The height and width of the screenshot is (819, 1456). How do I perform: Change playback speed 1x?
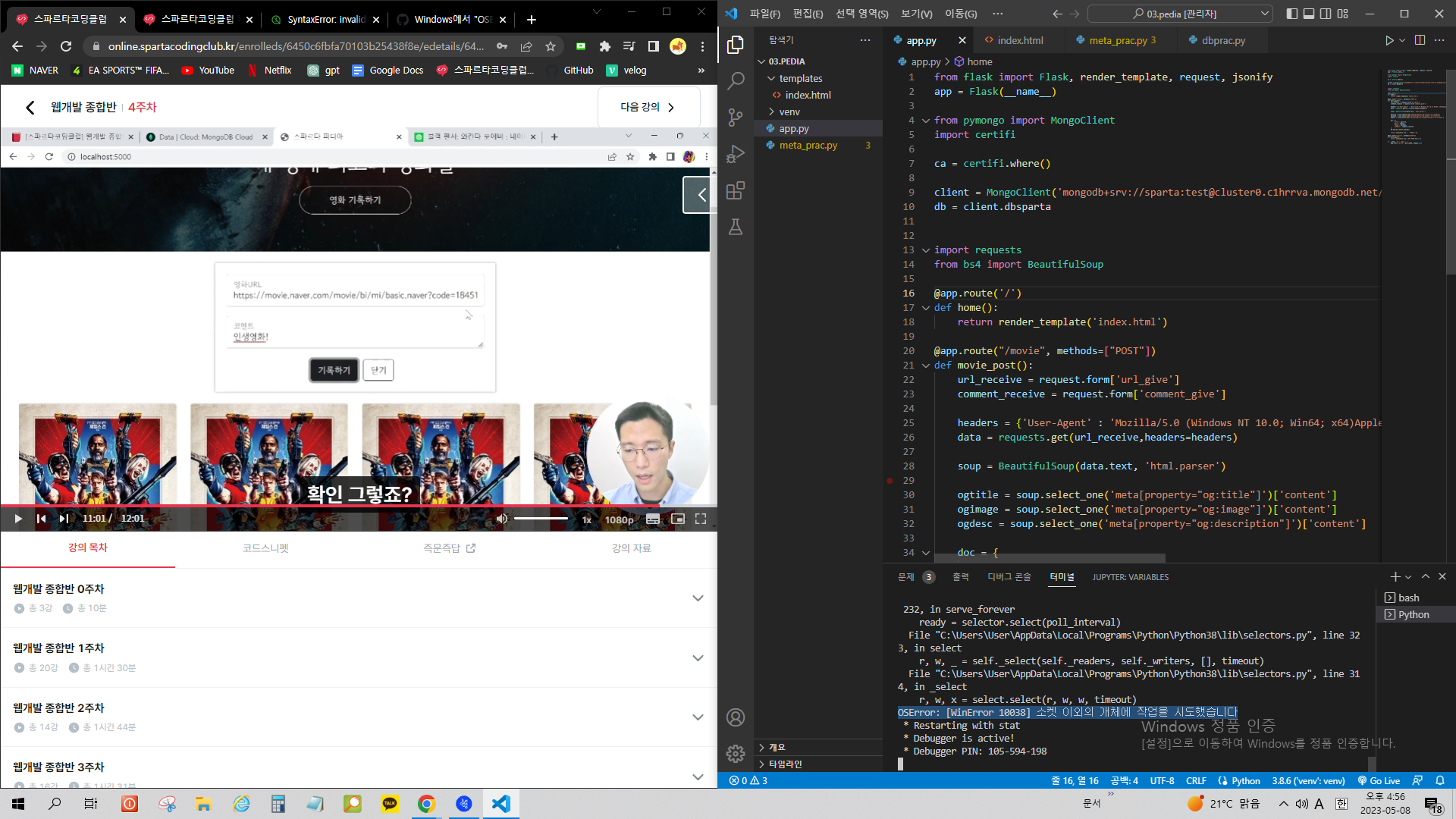pyautogui.click(x=586, y=519)
